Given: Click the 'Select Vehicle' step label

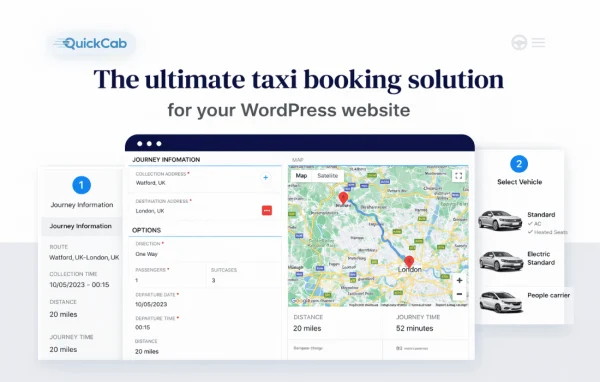Looking at the screenshot, I should [x=519, y=182].
